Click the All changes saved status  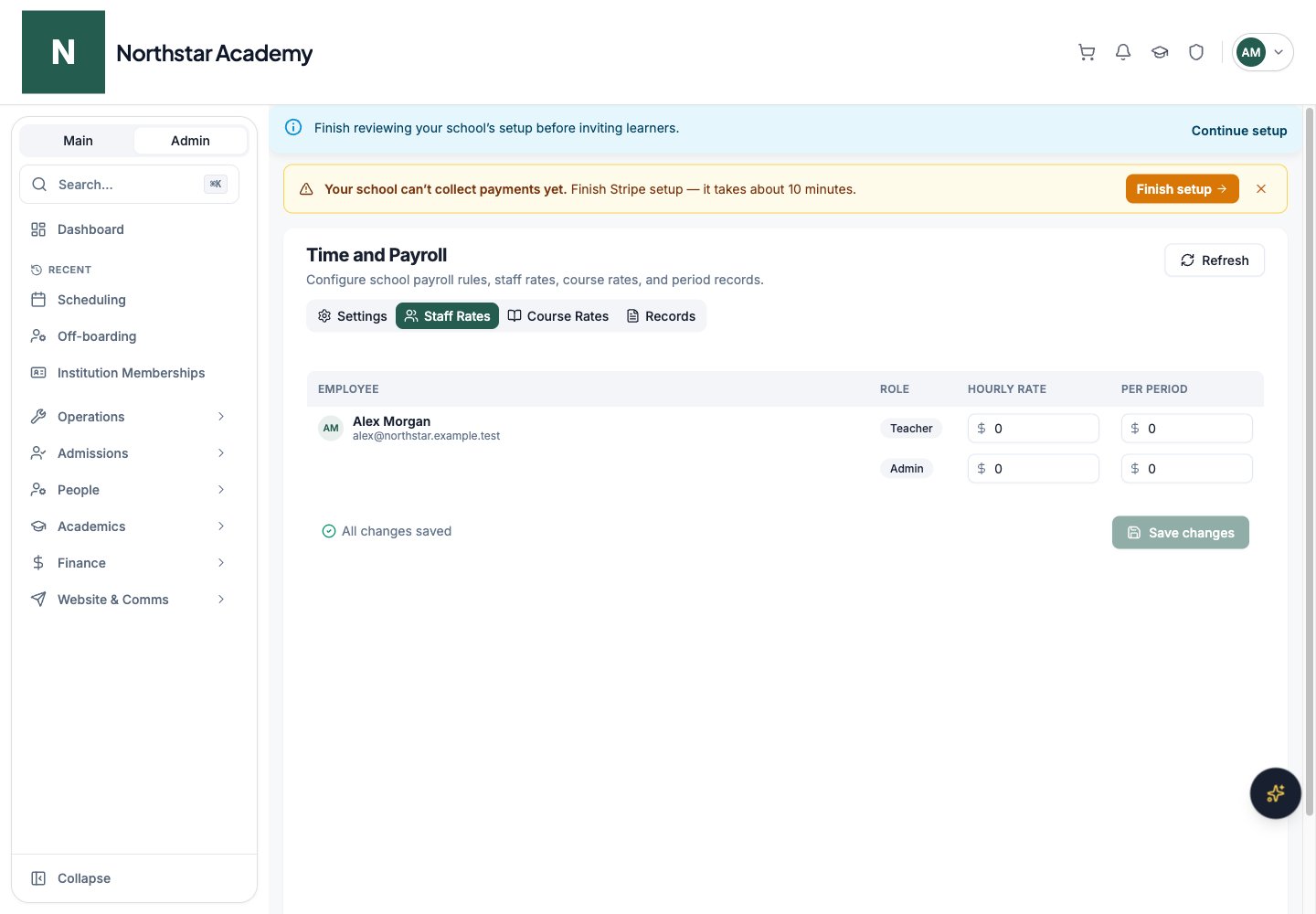[x=387, y=531]
